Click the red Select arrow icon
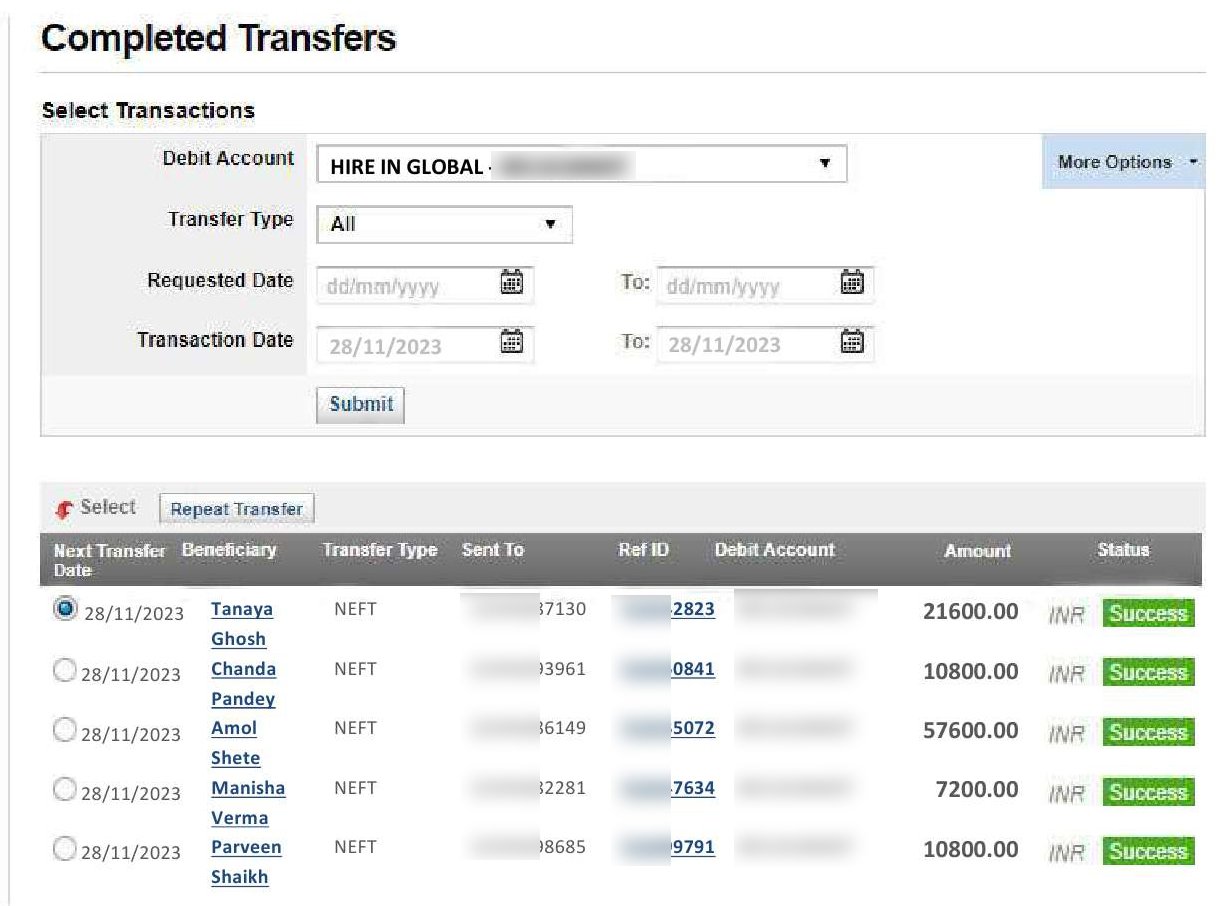This screenshot has height=906, width=1227. pyautogui.click(x=65, y=509)
